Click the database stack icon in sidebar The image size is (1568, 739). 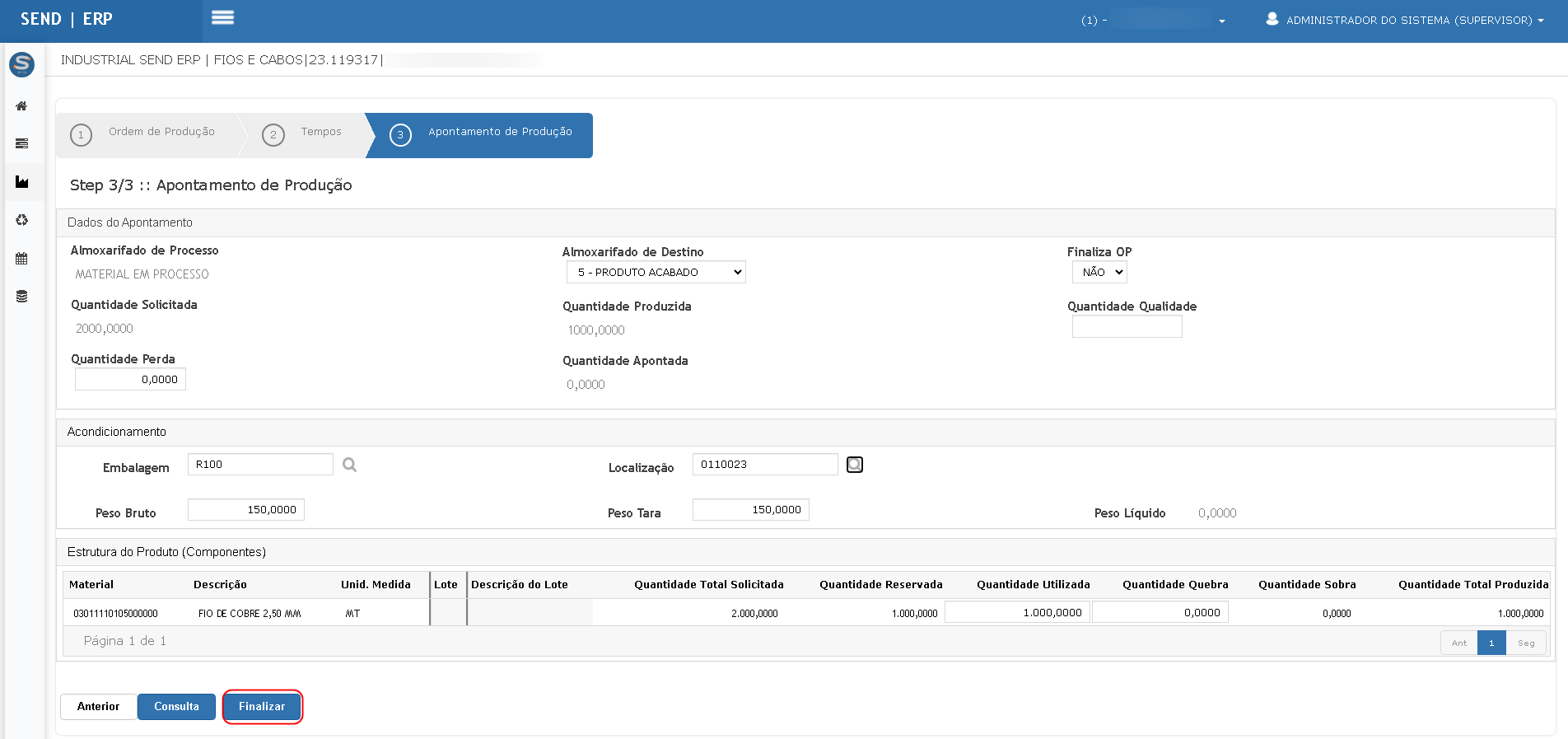pos(21,297)
